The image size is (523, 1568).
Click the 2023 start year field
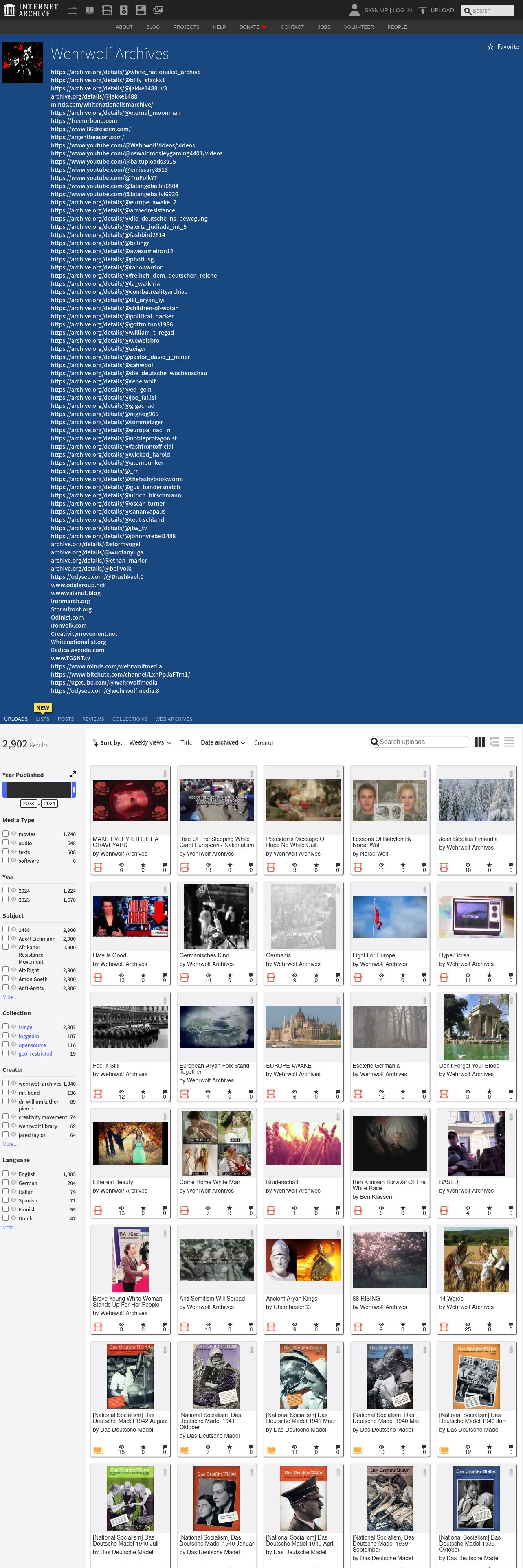pyautogui.click(x=29, y=804)
